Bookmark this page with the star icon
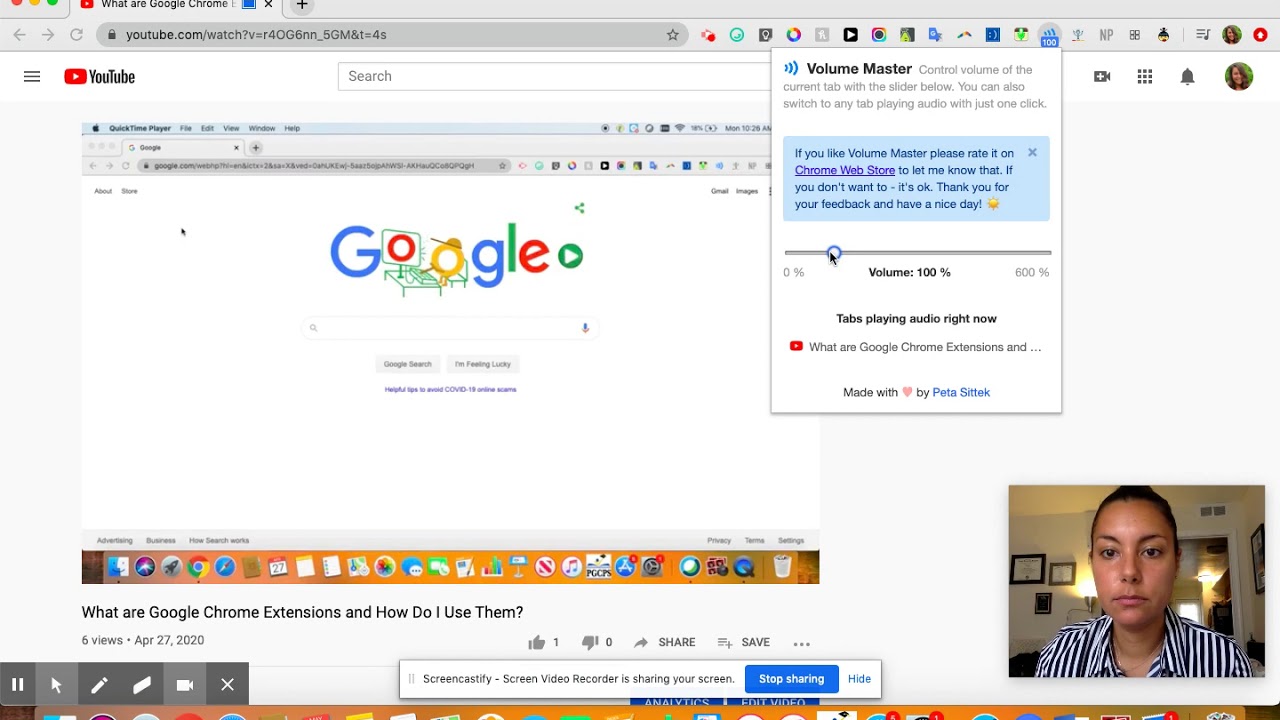The height and width of the screenshot is (720, 1280). tap(673, 35)
